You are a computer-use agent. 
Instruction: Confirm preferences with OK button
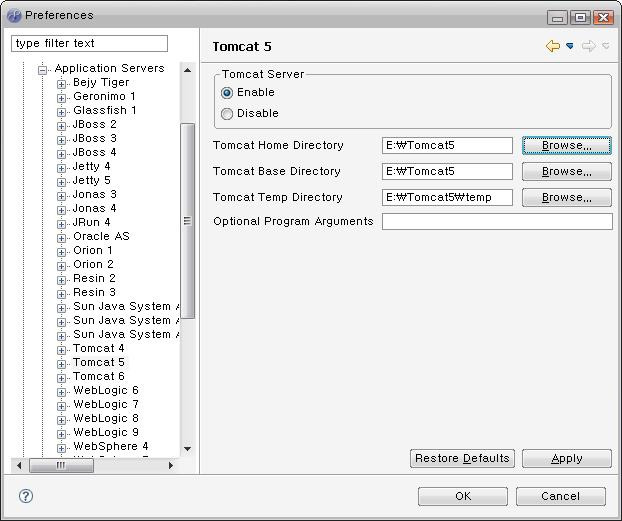[463, 496]
